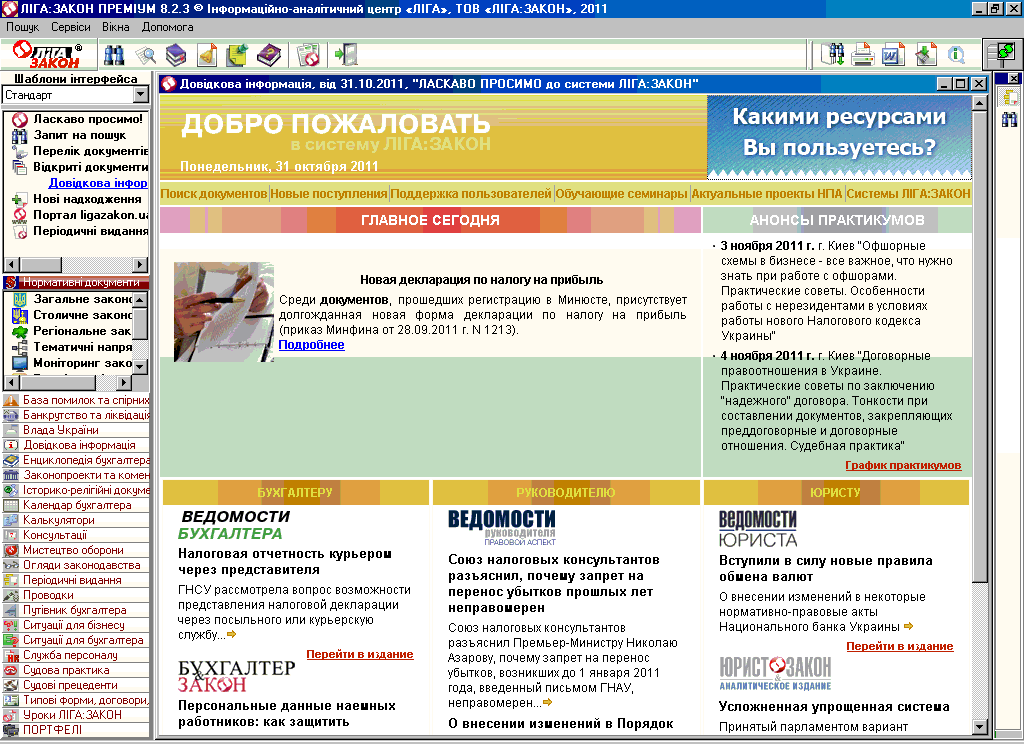Open Системы ЛІГА:ЗАКОН tab
Screen dimensions: 1024x744
coord(908,193)
